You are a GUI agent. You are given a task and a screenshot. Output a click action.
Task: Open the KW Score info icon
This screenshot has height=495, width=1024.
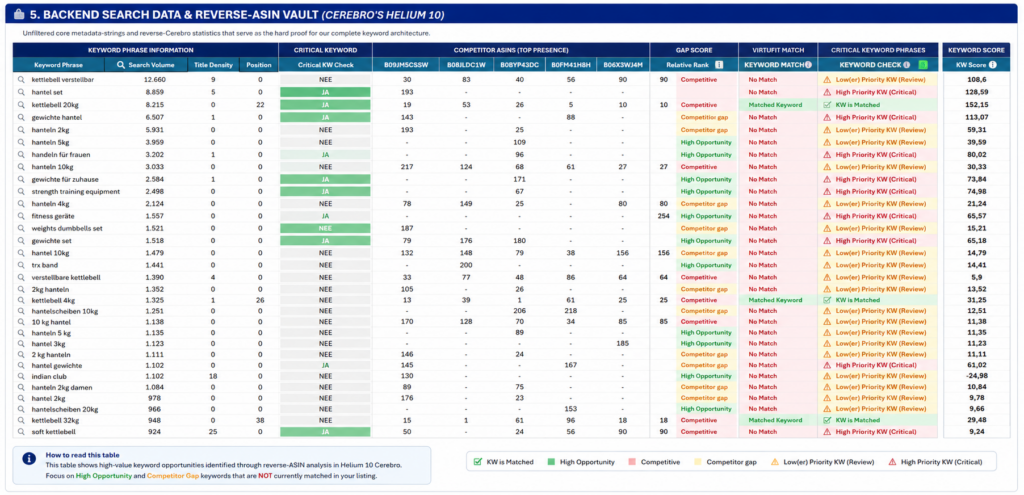coord(993,65)
